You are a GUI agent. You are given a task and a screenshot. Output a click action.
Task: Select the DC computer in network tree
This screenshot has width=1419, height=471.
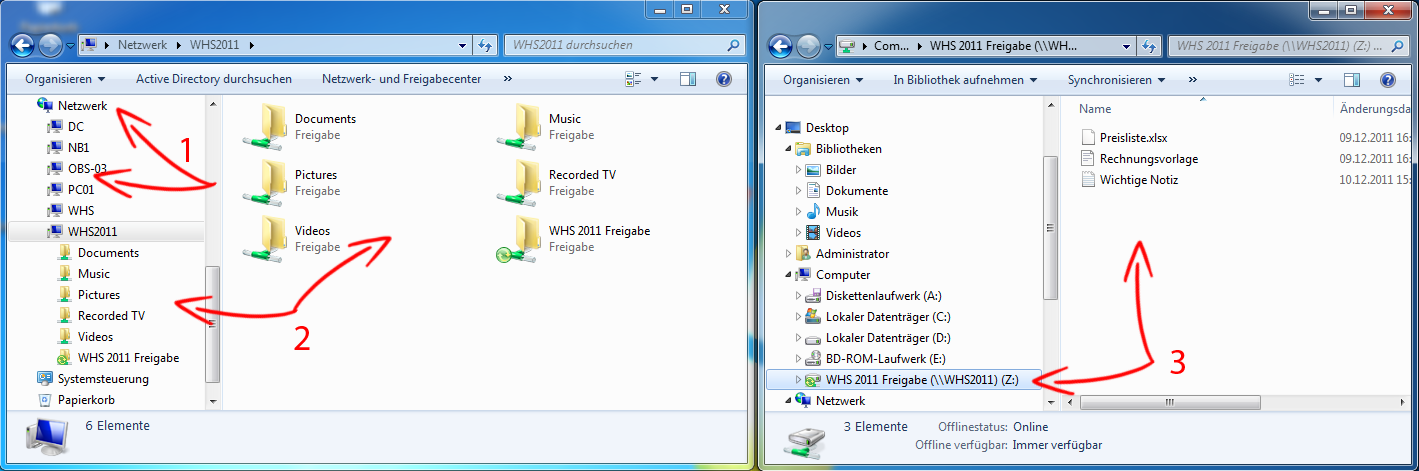pos(65,127)
